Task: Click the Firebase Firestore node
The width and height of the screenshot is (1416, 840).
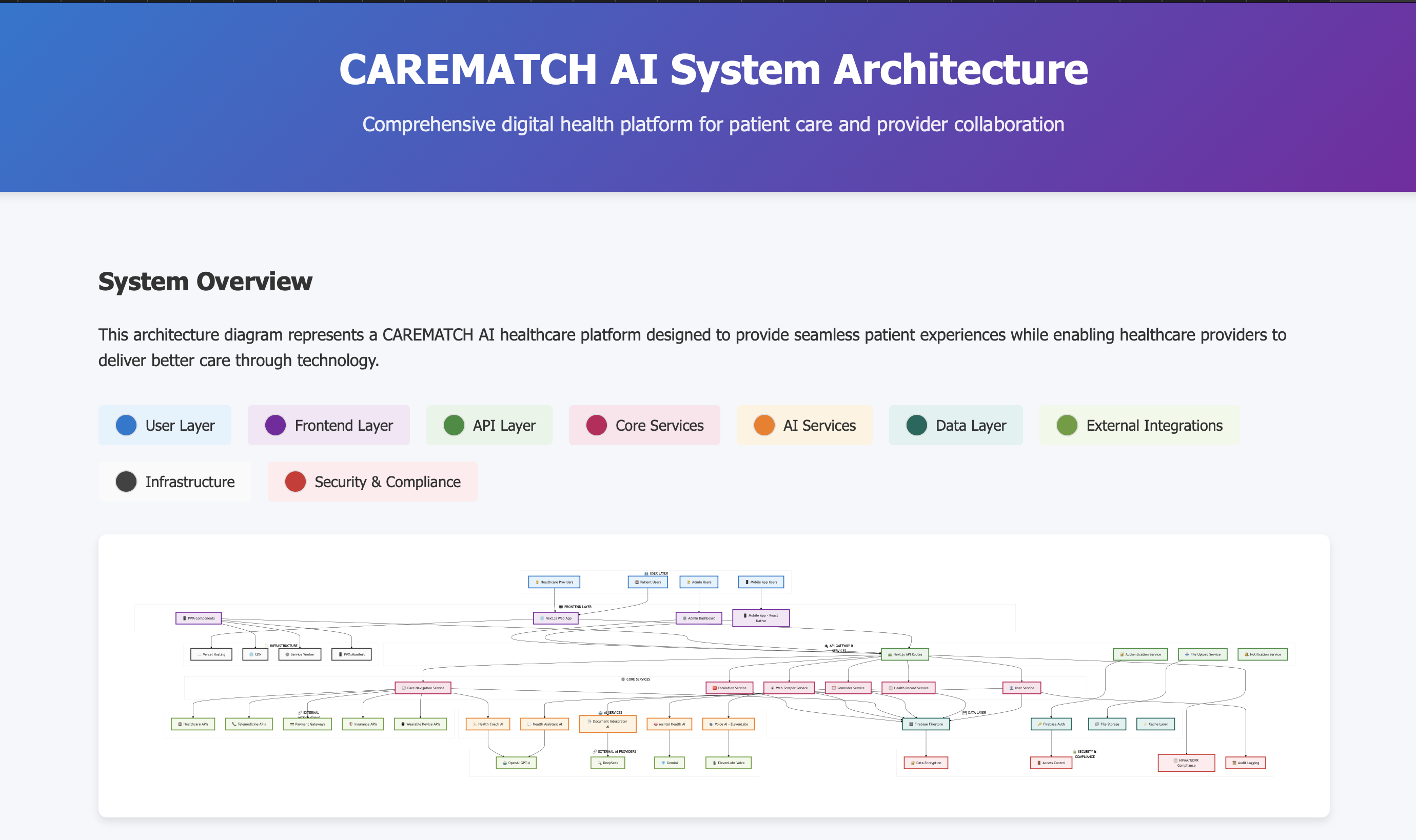Action: 925,724
